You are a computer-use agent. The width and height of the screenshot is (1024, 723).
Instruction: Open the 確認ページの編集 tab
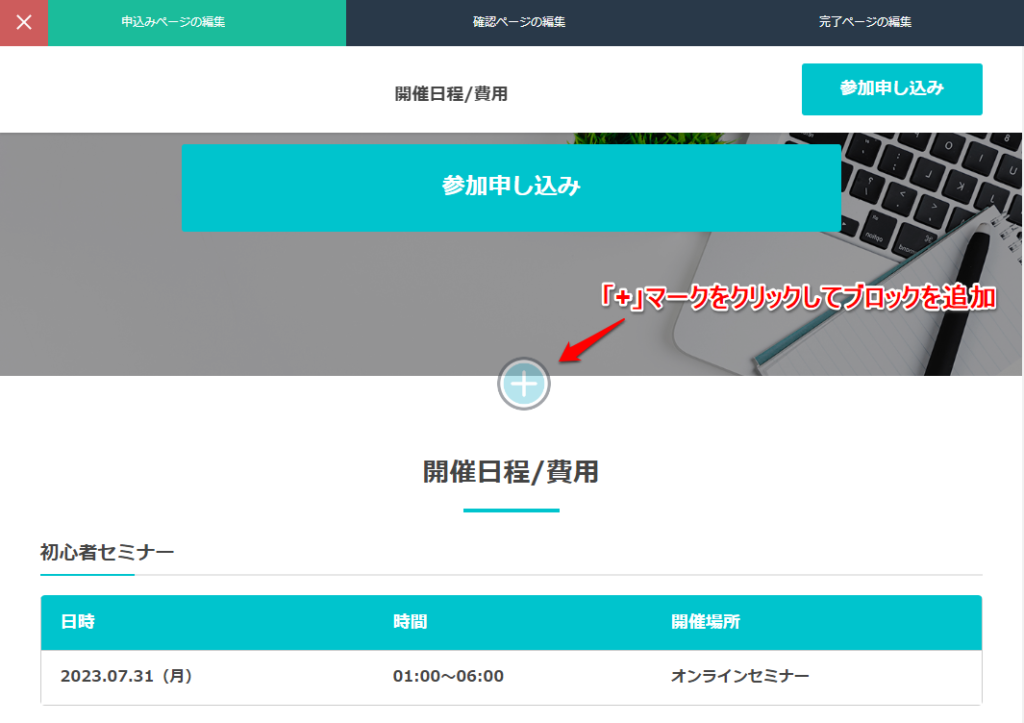pyautogui.click(x=519, y=23)
